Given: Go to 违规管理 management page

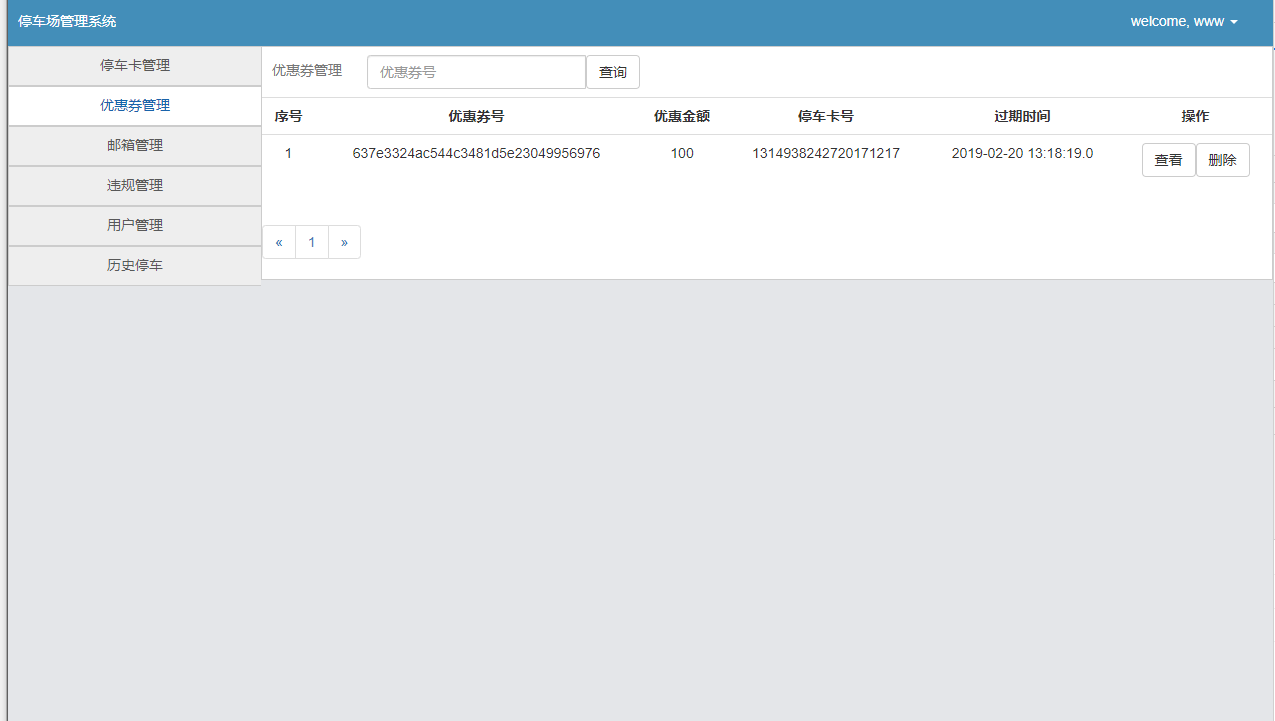Looking at the screenshot, I should pyautogui.click(x=134, y=185).
